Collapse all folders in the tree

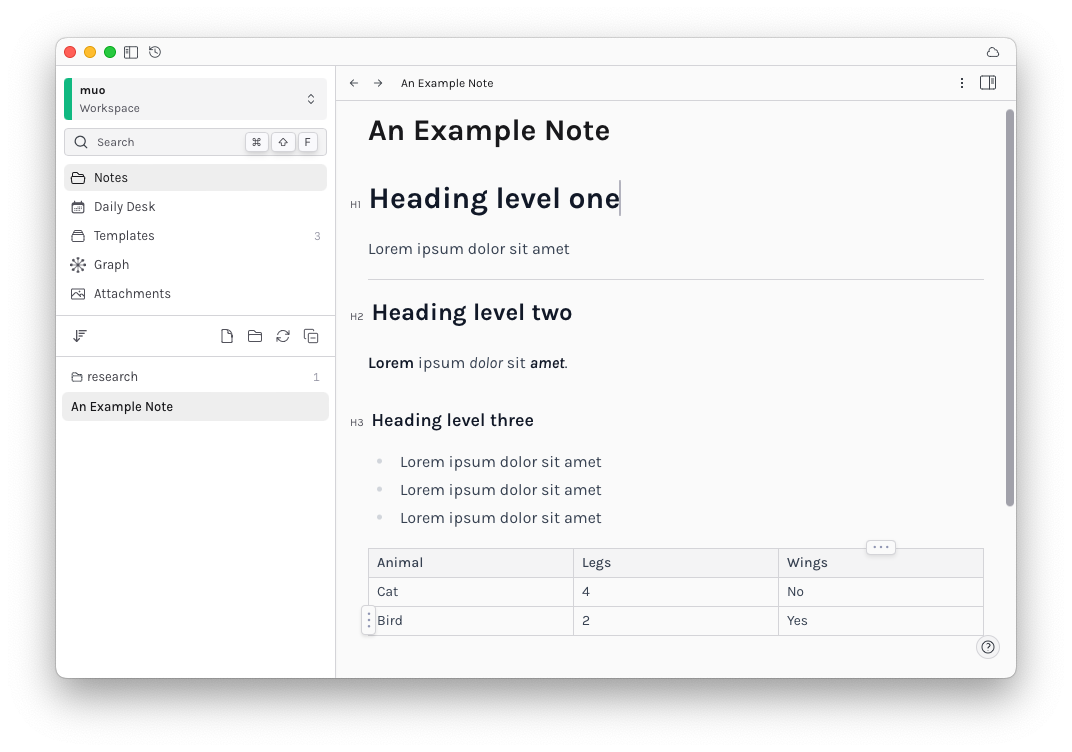coord(311,336)
